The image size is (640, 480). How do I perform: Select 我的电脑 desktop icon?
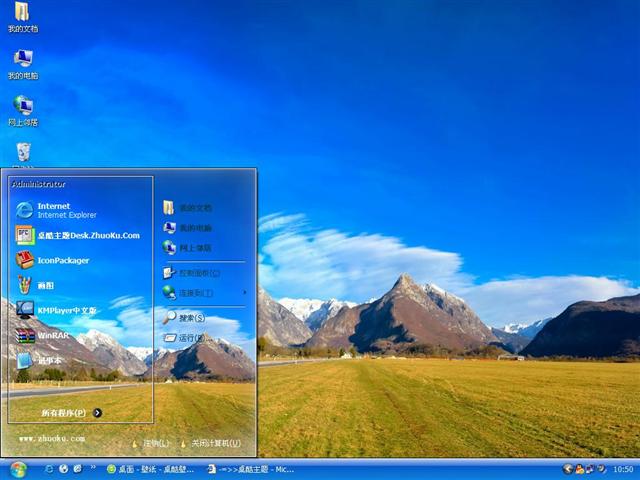click(23, 64)
